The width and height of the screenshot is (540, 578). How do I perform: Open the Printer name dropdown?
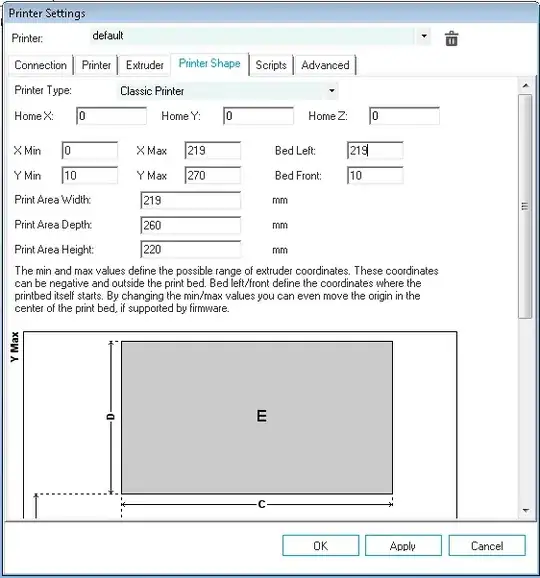(424, 36)
